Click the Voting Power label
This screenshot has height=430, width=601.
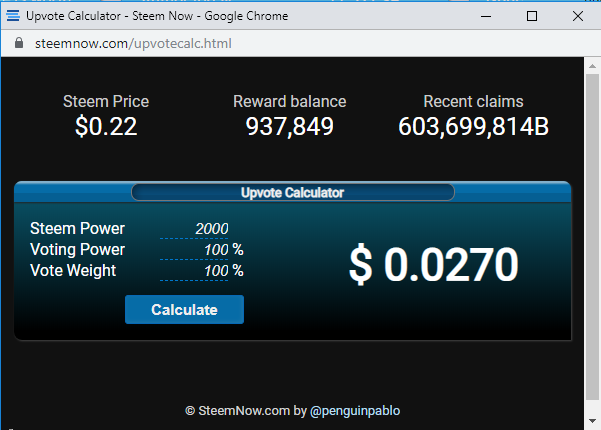pyautogui.click(x=77, y=249)
